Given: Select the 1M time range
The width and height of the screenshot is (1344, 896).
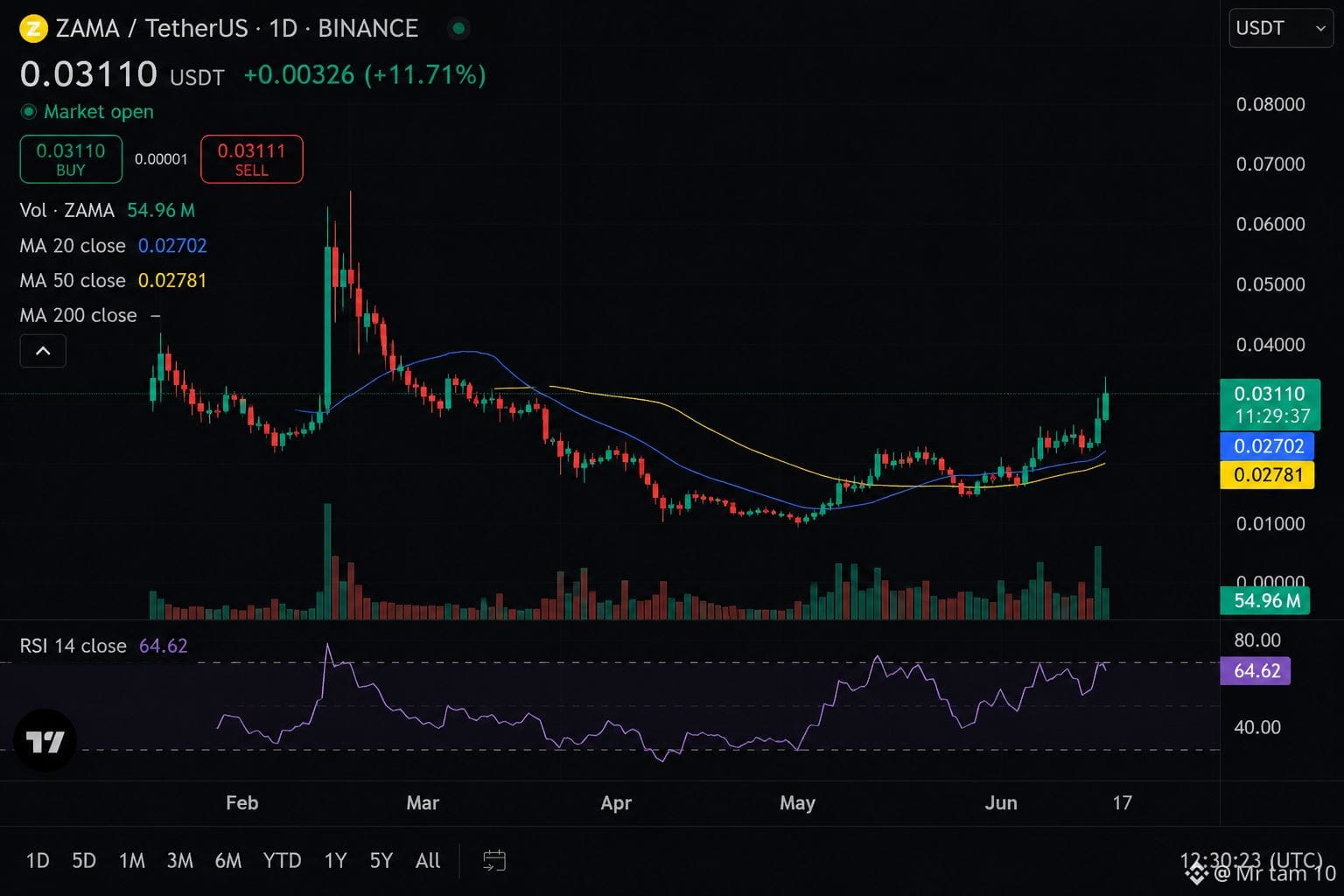Looking at the screenshot, I should (132, 861).
